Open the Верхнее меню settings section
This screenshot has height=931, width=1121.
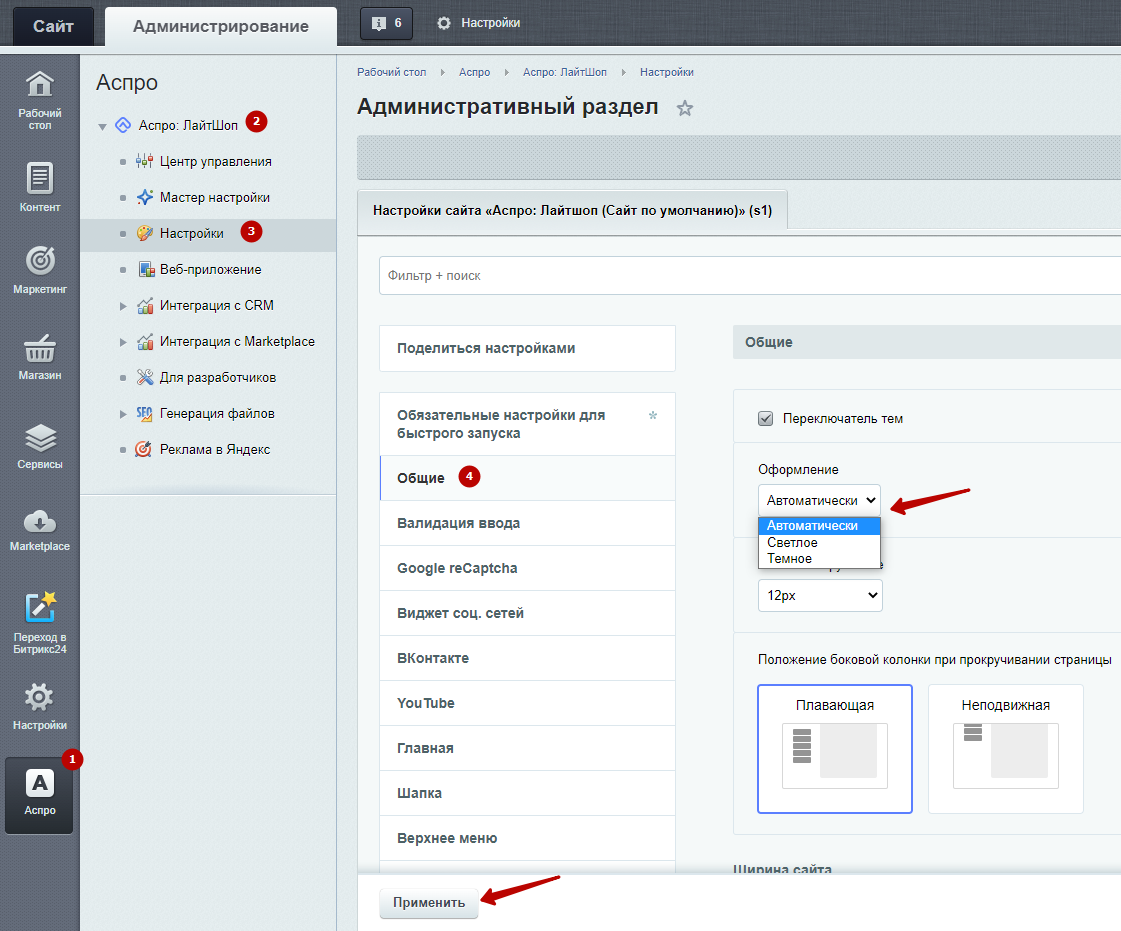[x=528, y=839]
